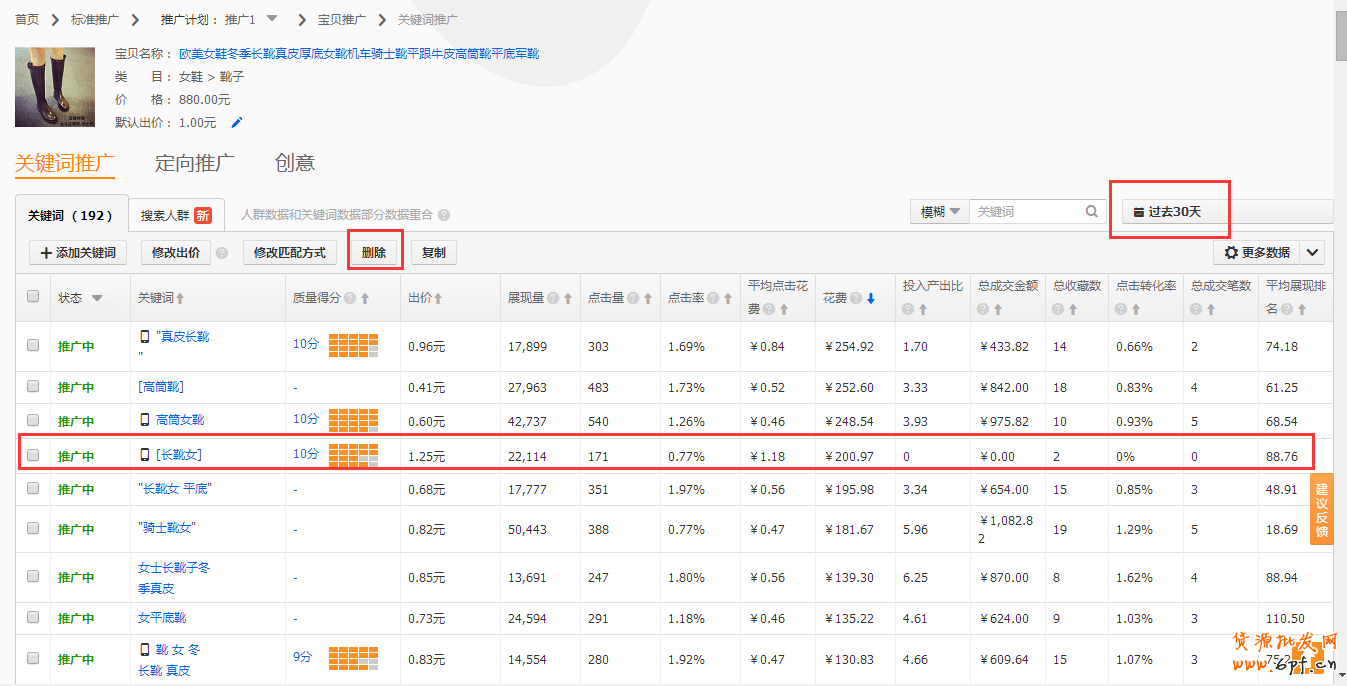1347x686 pixels.
Task: Open the 搜索人群 tab
Action: coord(175,215)
